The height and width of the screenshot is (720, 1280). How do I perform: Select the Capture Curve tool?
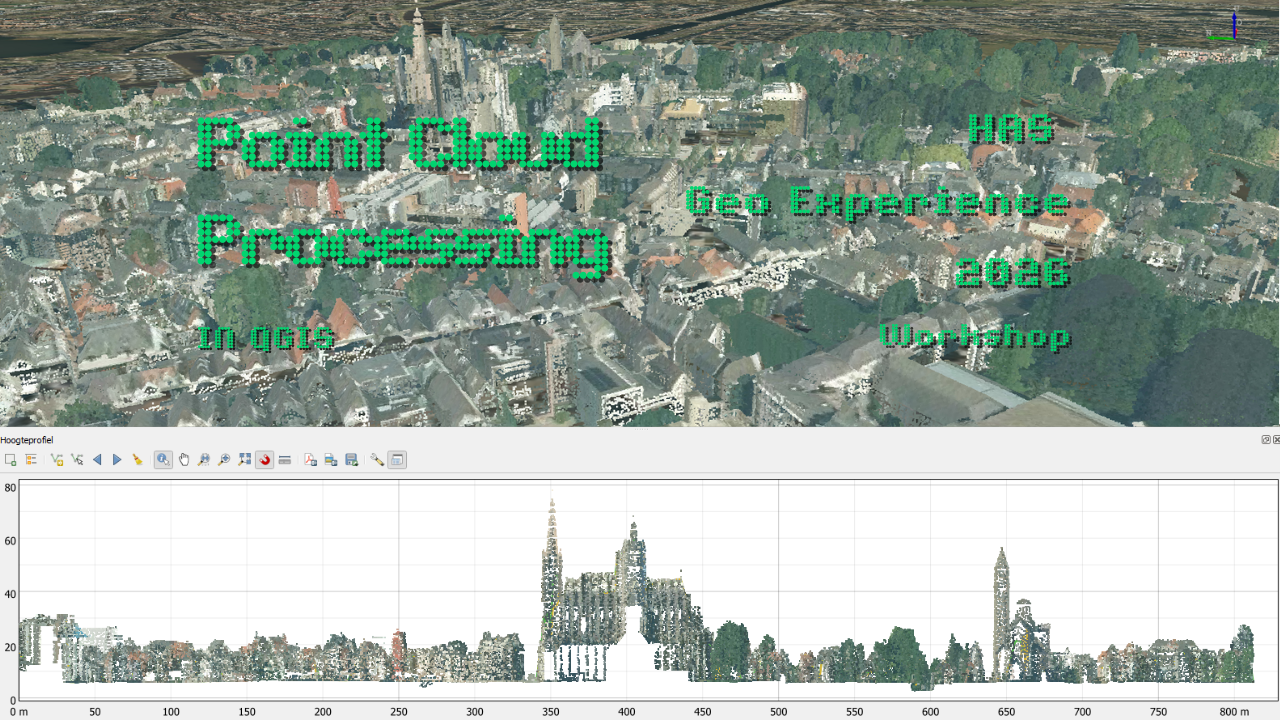point(57,460)
